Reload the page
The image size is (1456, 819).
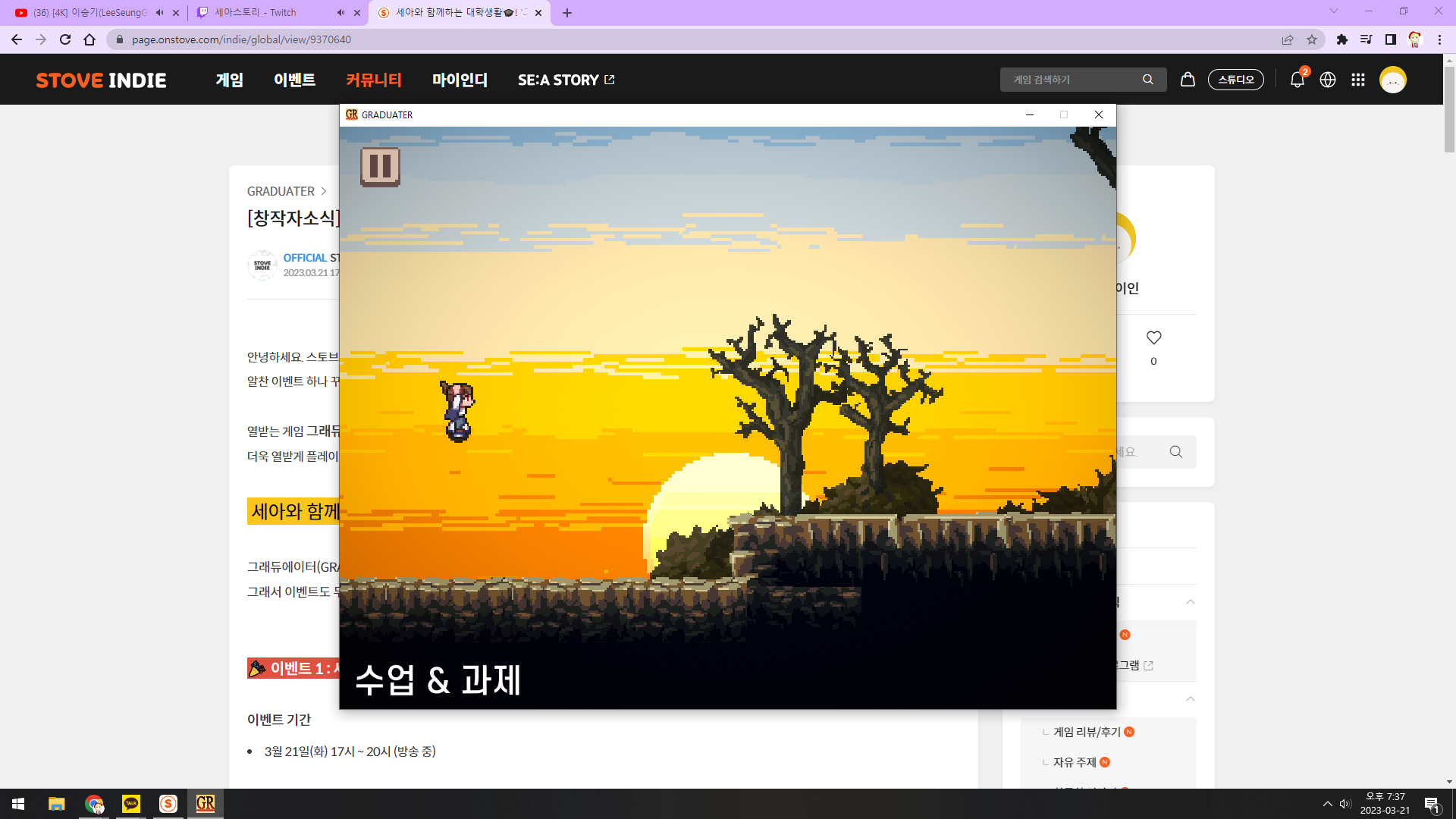(65, 39)
